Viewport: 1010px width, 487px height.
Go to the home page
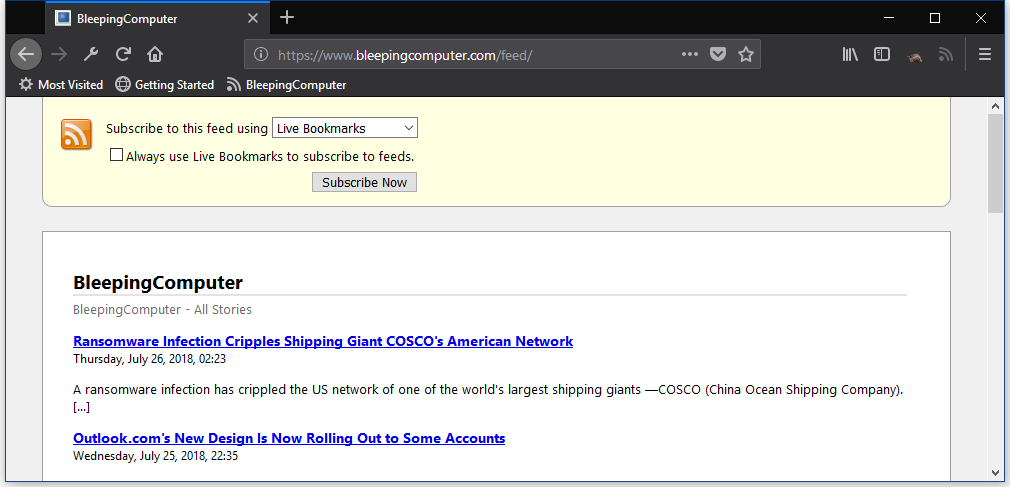(155, 55)
